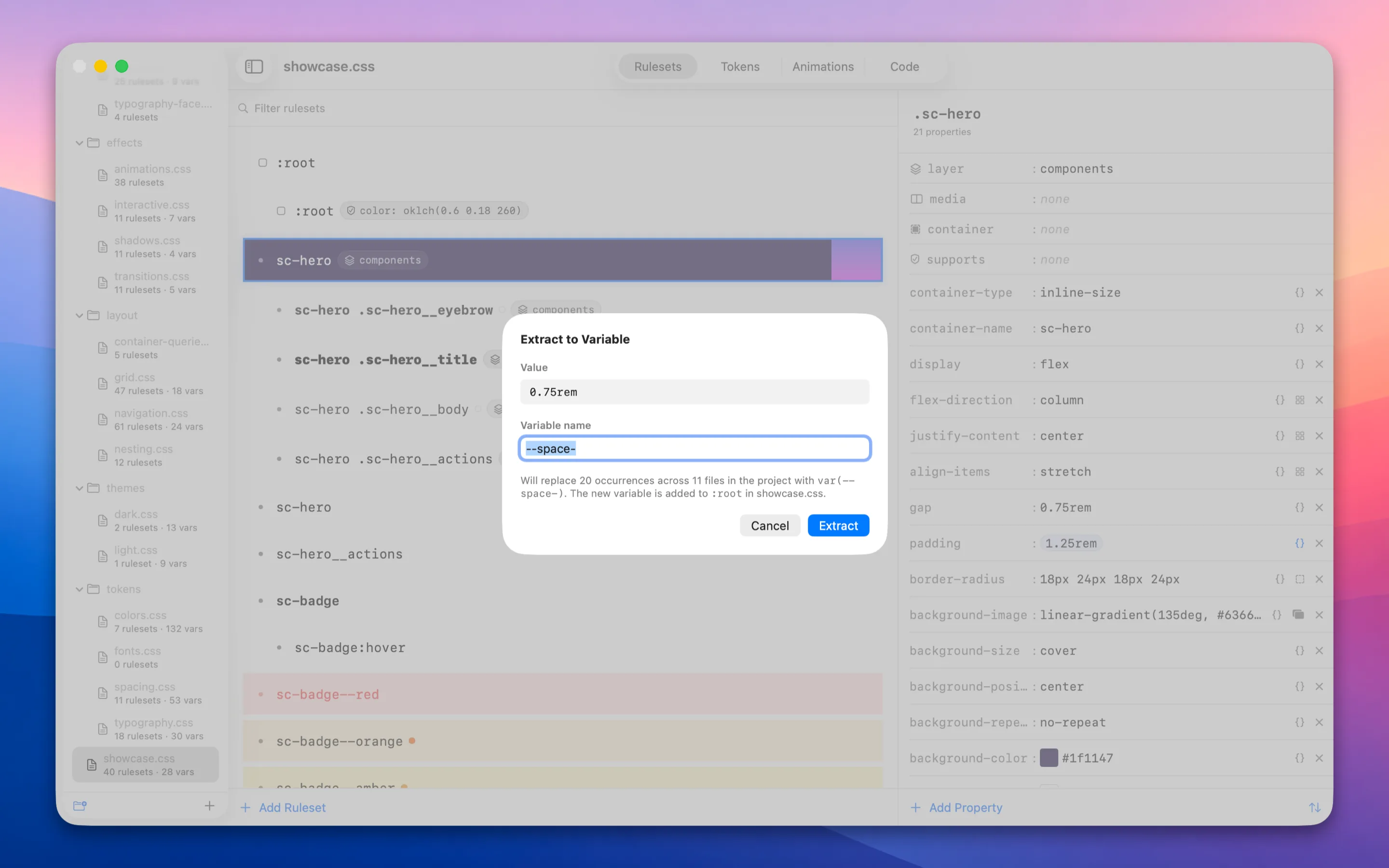Select the sc-badge--red ruleset
The height and width of the screenshot is (868, 1389).
pos(562,694)
